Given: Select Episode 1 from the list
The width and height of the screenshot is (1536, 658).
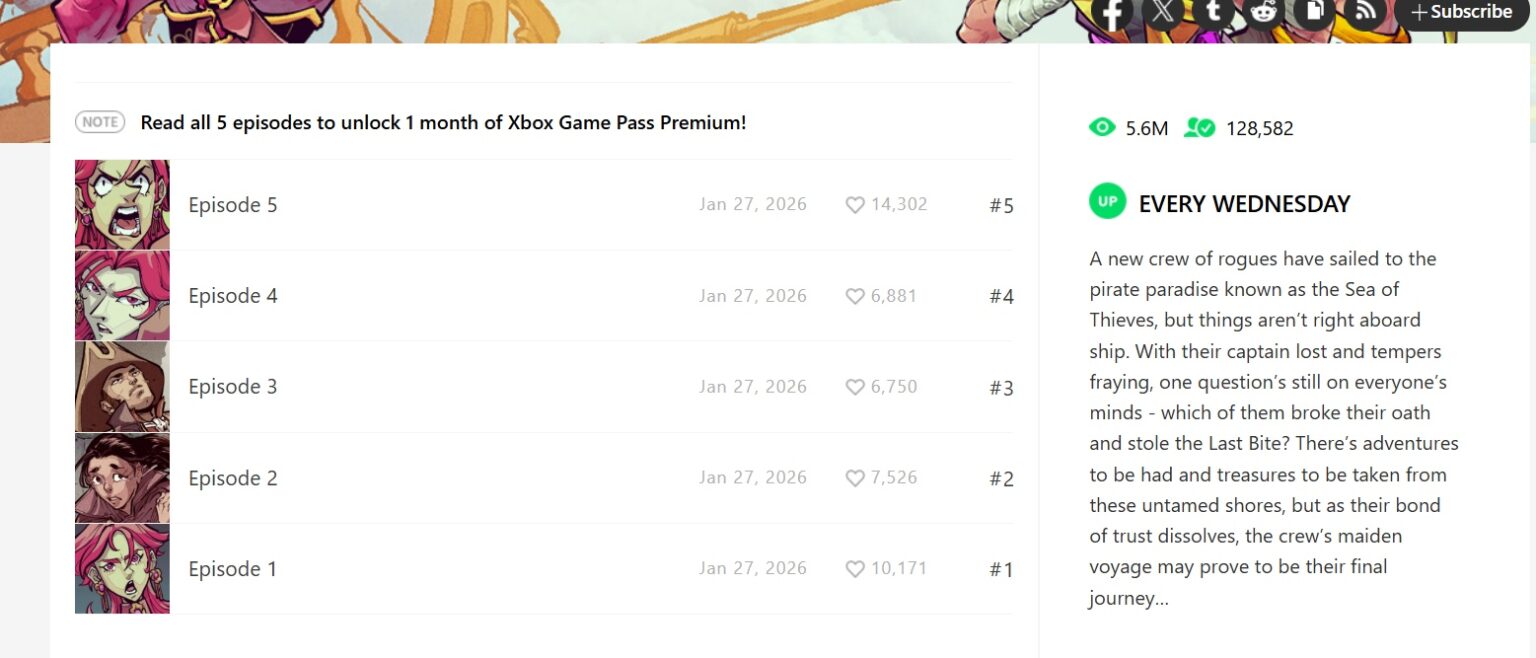Looking at the screenshot, I should pyautogui.click(x=233, y=569).
